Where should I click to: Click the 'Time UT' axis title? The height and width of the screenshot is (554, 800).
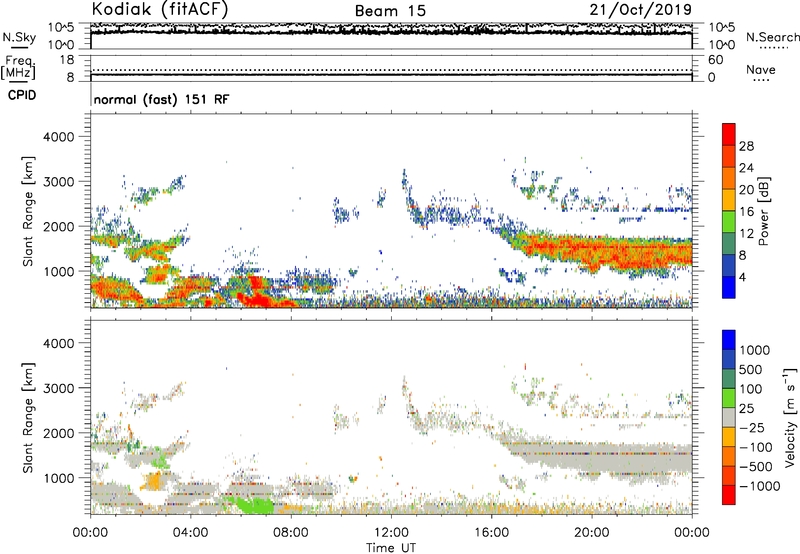[391, 548]
